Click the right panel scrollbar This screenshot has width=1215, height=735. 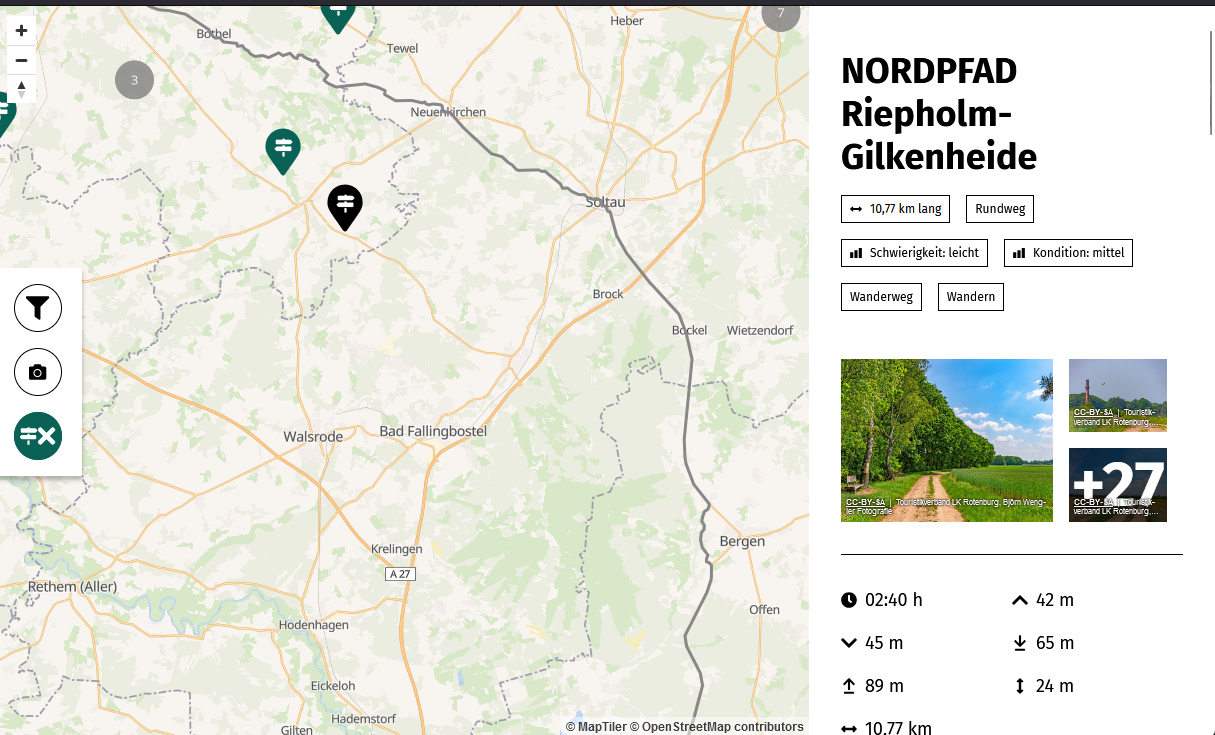coord(1210,80)
